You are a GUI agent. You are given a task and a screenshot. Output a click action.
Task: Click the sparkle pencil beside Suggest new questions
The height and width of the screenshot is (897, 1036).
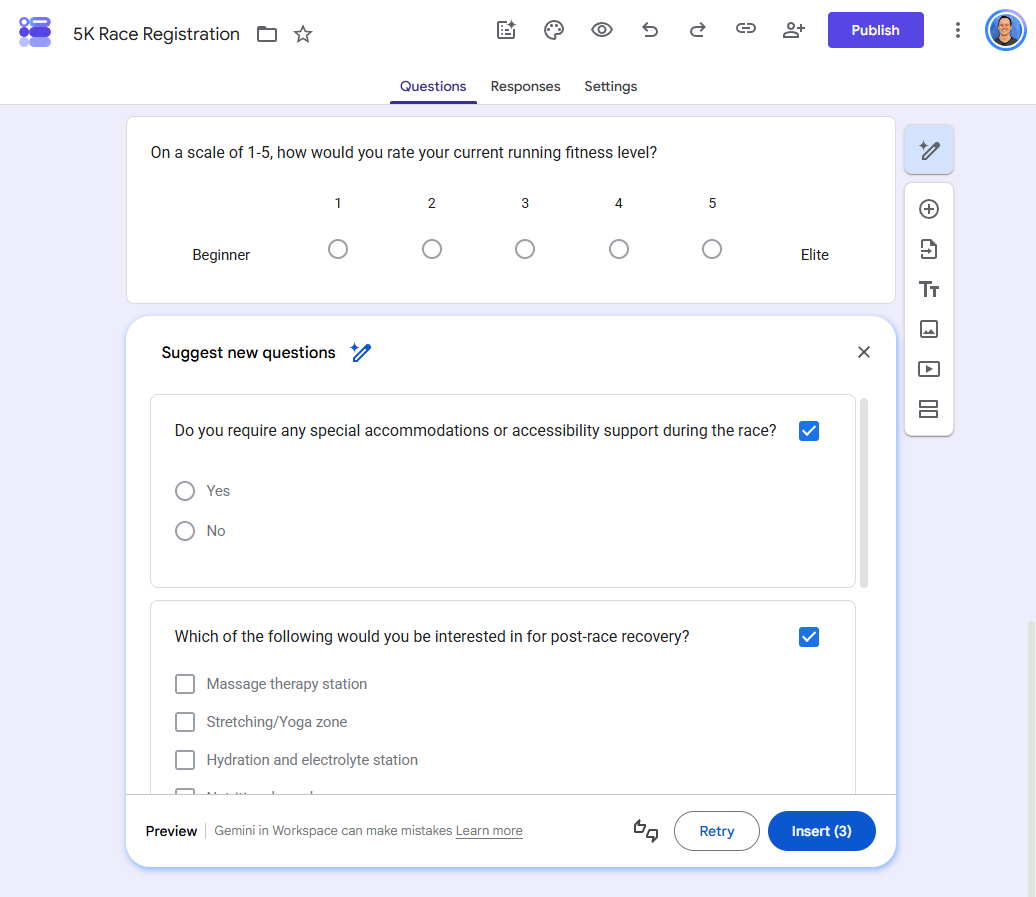pyautogui.click(x=361, y=352)
